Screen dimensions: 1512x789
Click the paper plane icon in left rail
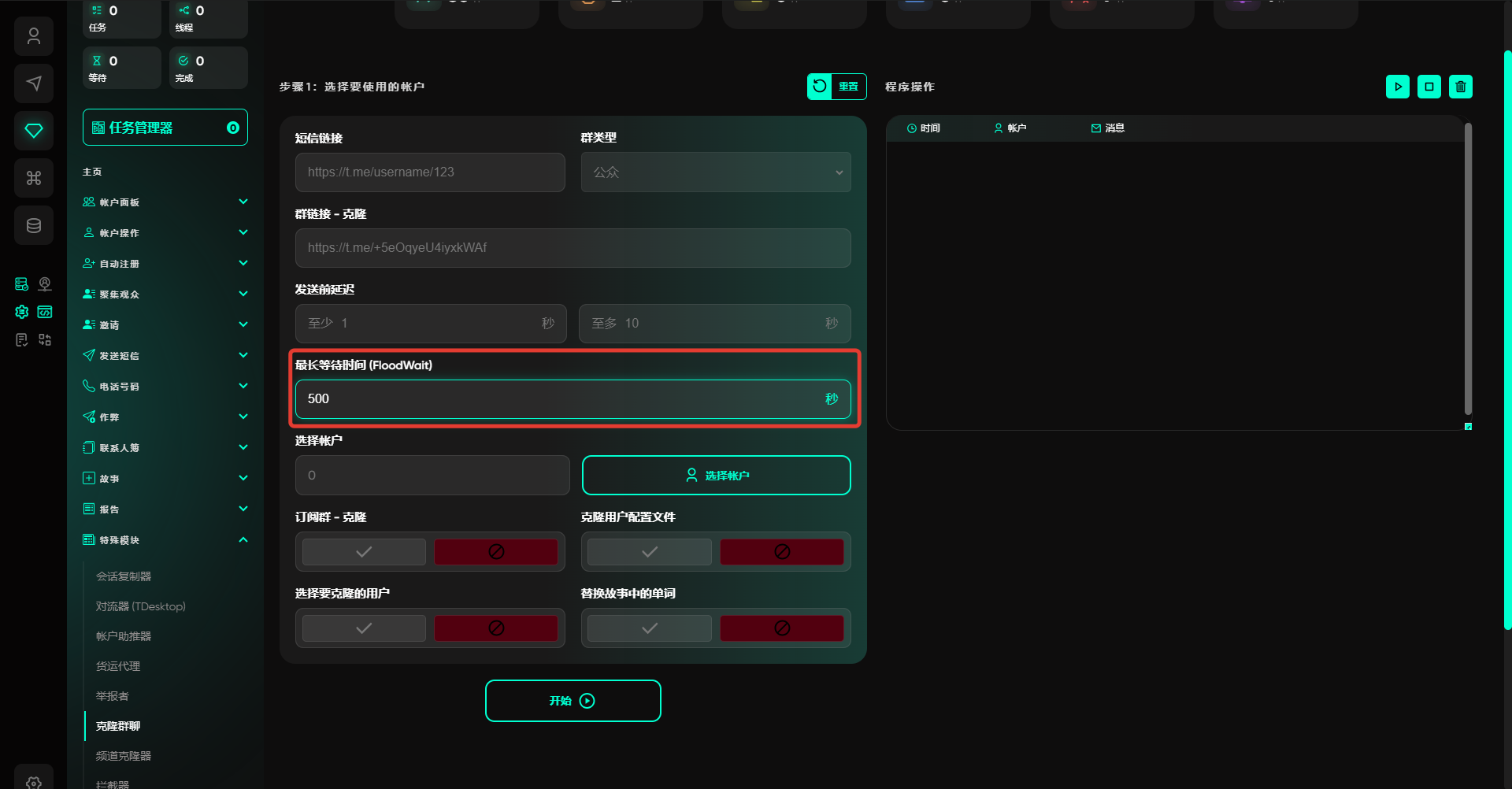34,83
